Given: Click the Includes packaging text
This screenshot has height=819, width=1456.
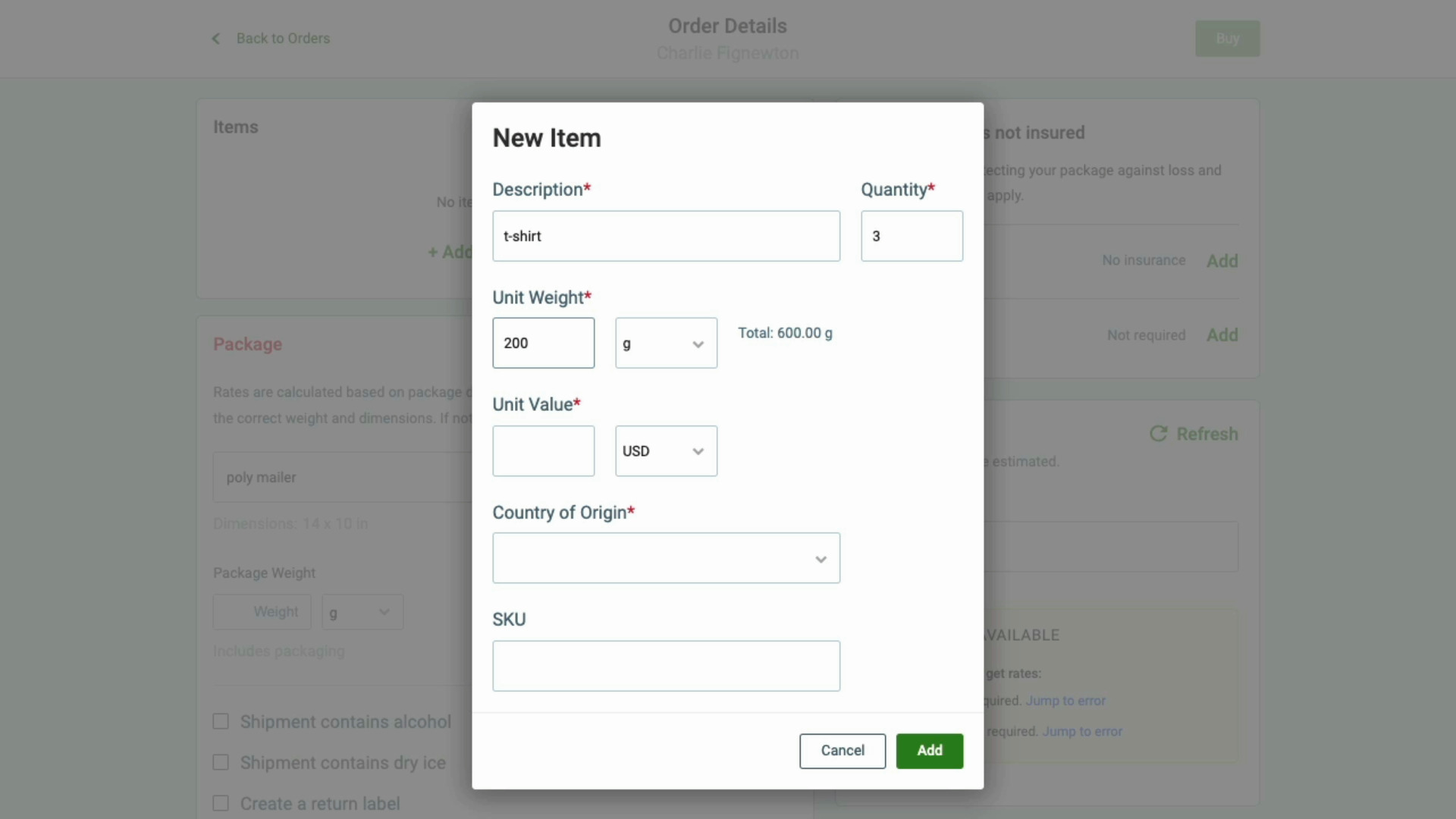Looking at the screenshot, I should pyautogui.click(x=278, y=651).
